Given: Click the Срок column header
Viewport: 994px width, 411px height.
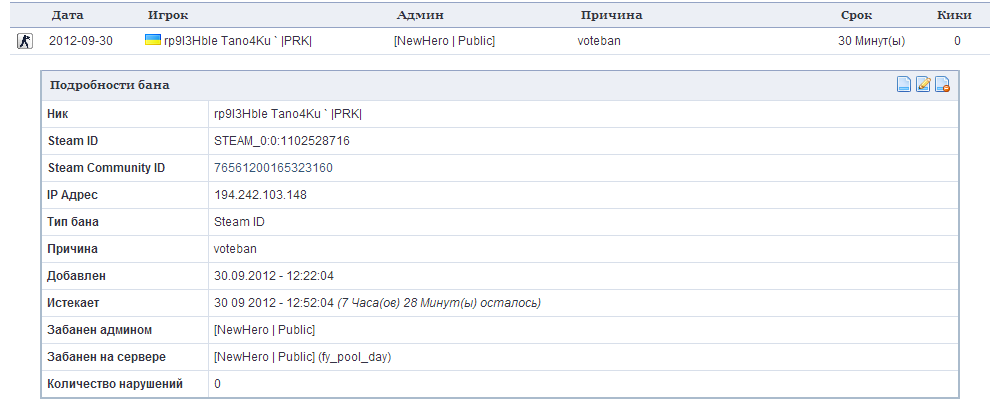Looking at the screenshot, I should point(856,15).
